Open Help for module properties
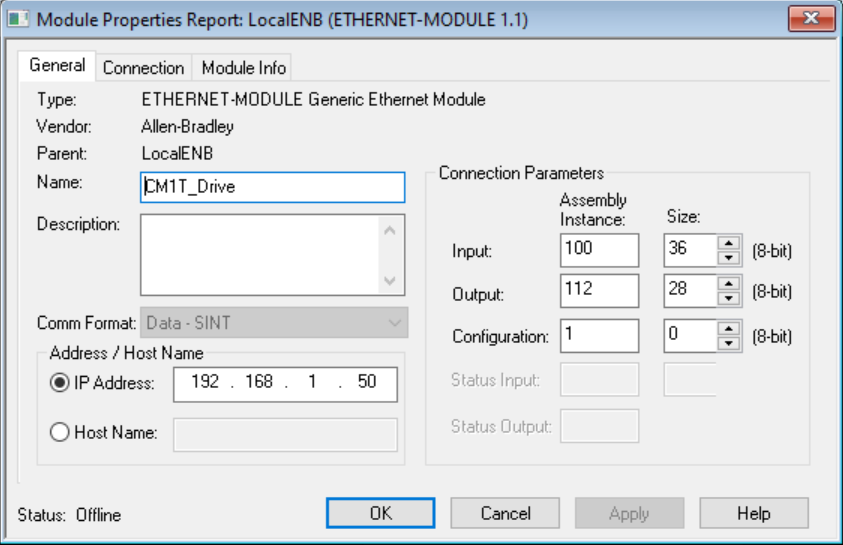The width and height of the screenshot is (843, 545). tap(753, 513)
